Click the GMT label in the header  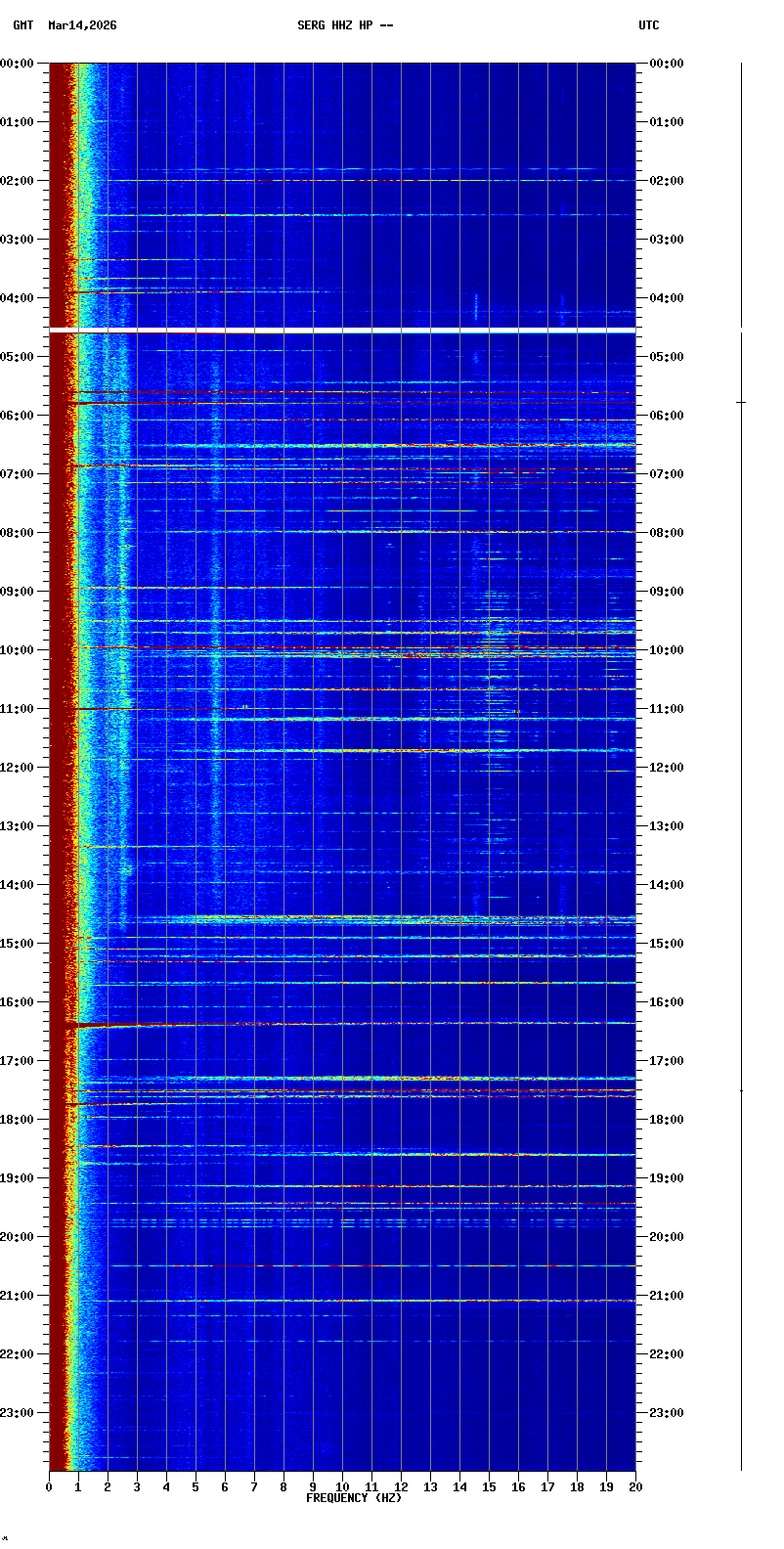22,25
